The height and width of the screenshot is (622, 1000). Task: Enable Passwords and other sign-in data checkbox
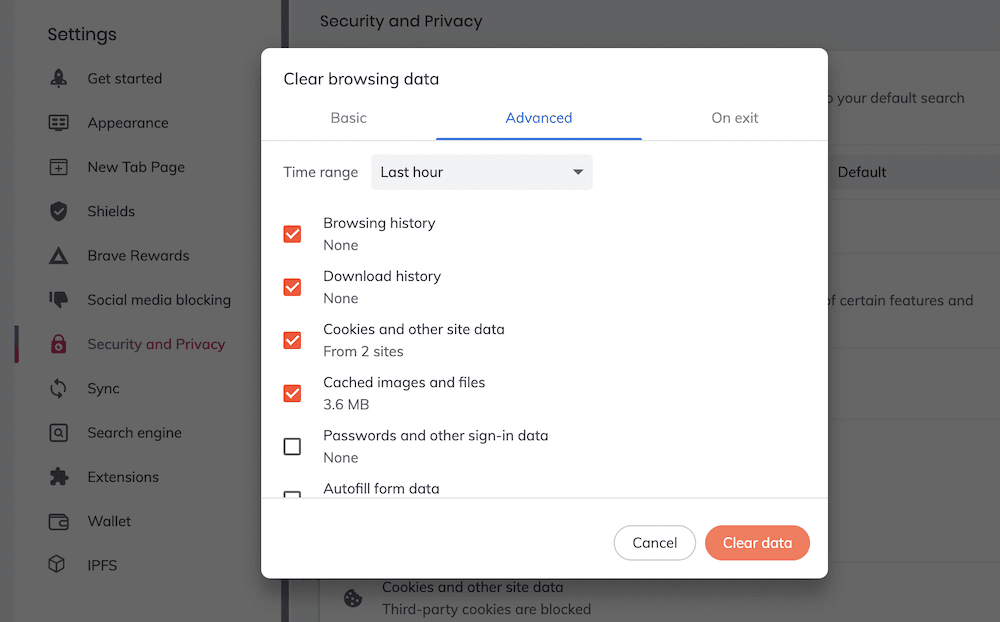(292, 446)
